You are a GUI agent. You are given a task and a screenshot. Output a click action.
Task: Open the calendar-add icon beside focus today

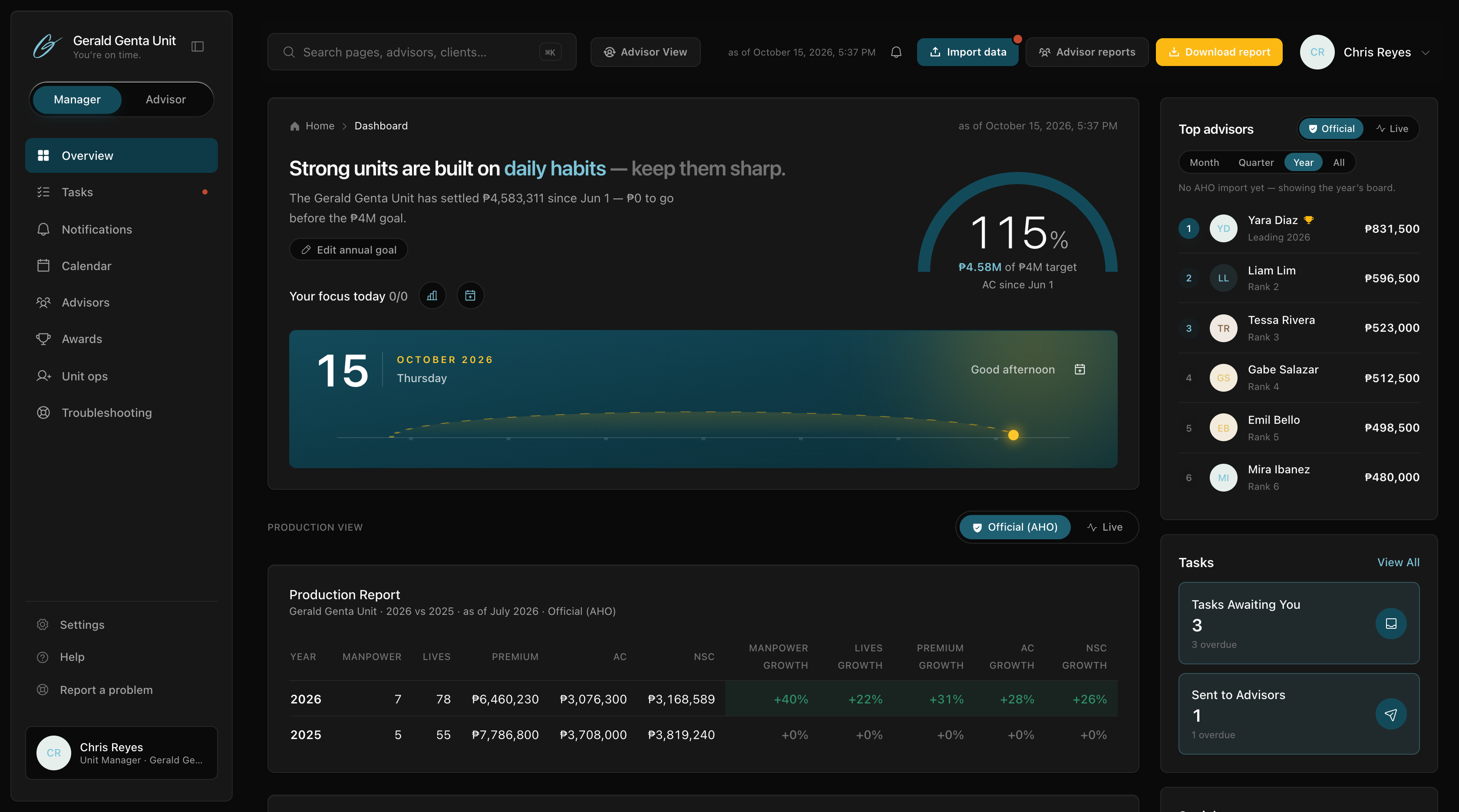pos(470,296)
